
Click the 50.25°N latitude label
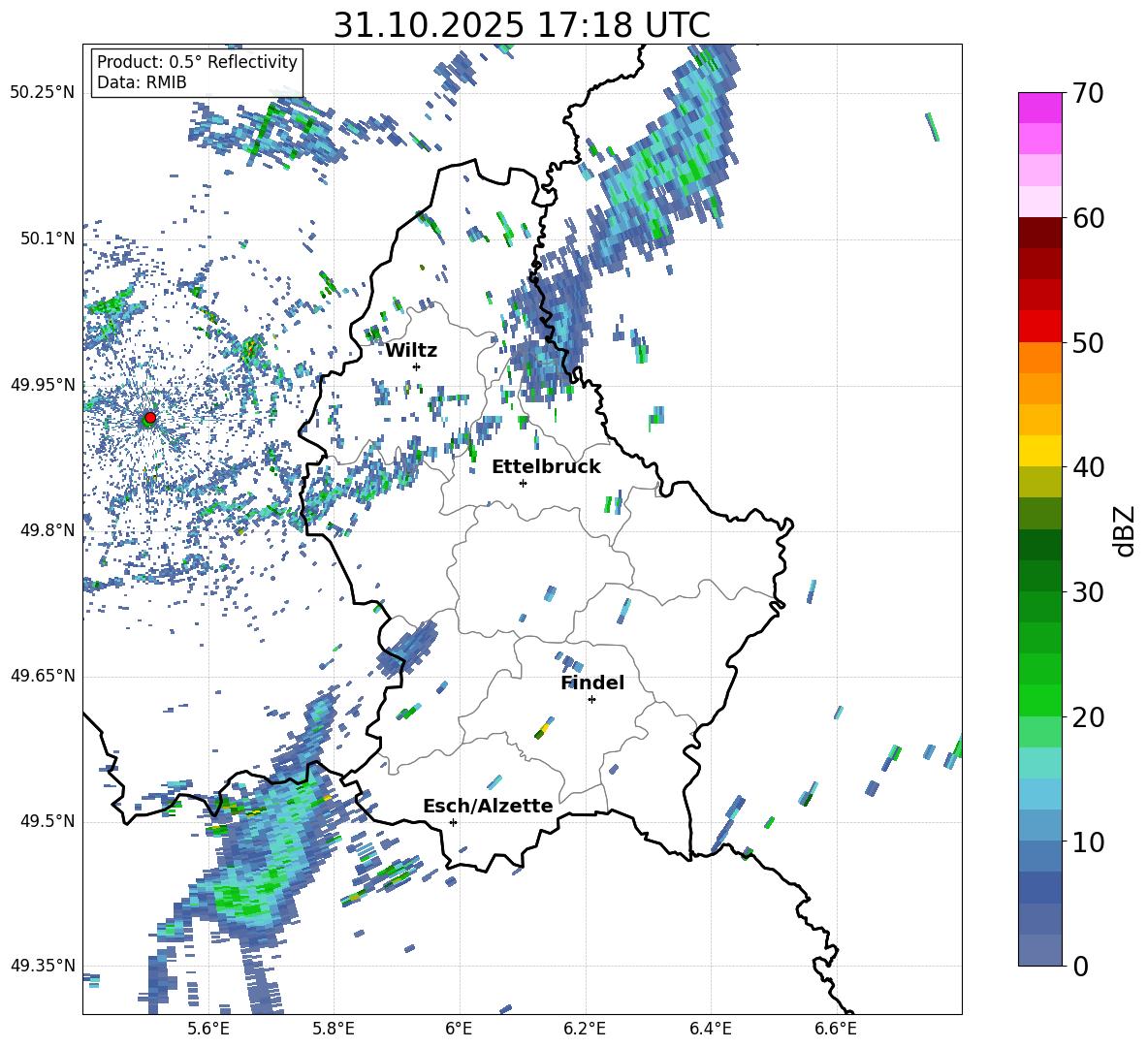(42, 93)
